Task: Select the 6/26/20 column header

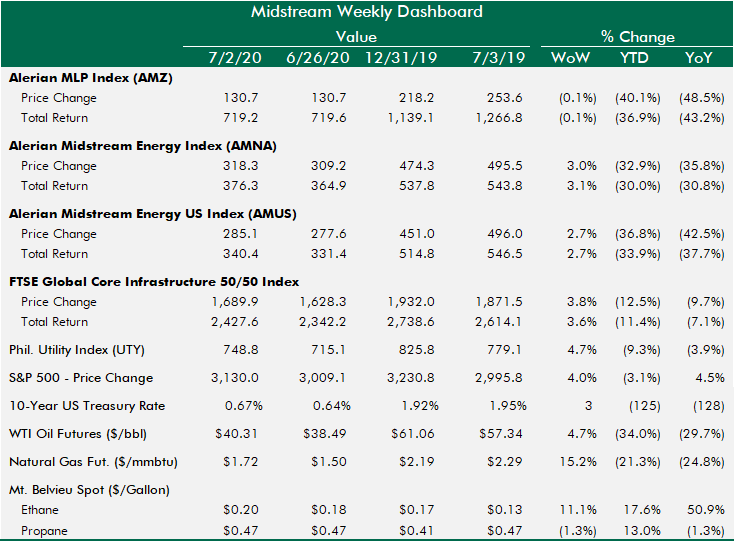Action: (x=318, y=58)
